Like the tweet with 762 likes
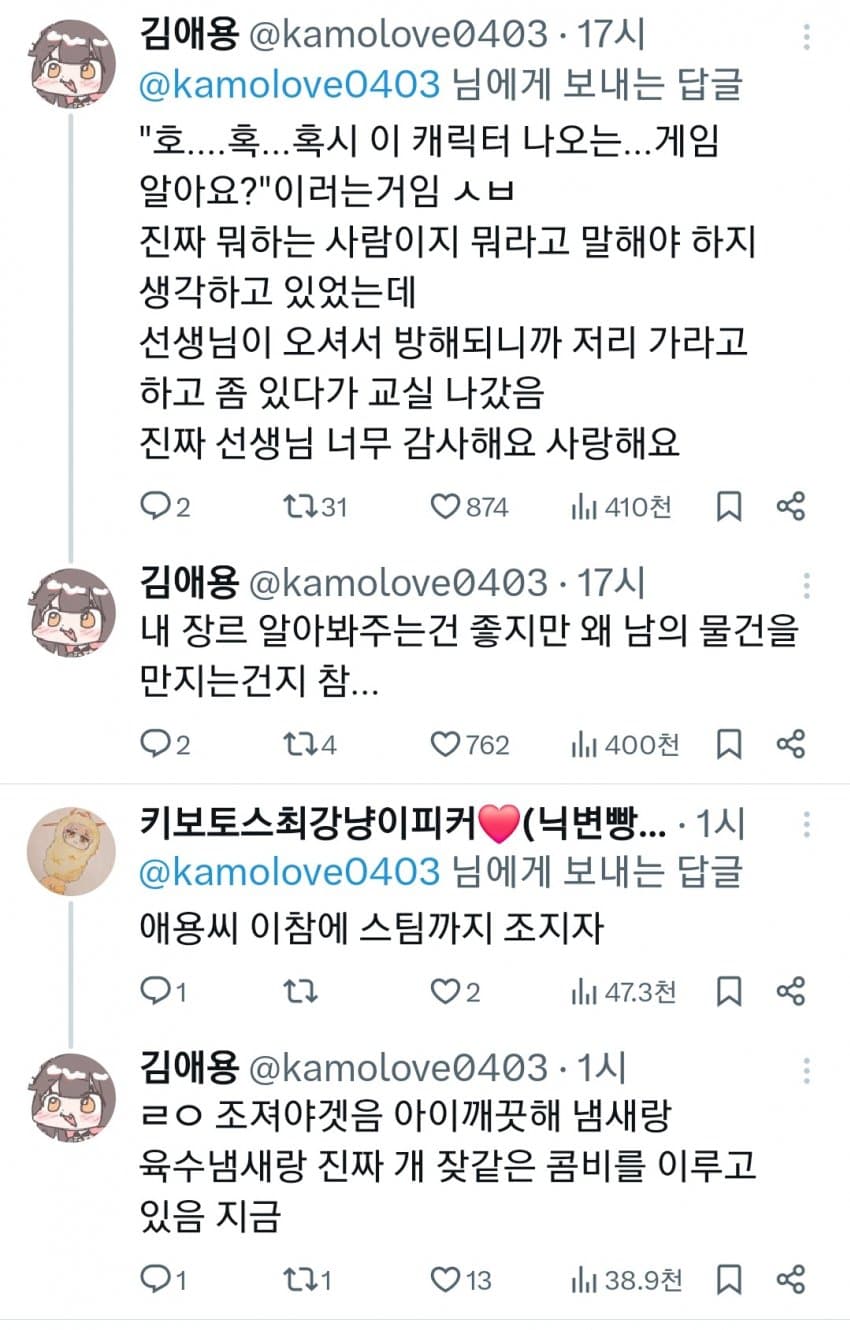The height and width of the screenshot is (1330, 850). click(x=445, y=744)
